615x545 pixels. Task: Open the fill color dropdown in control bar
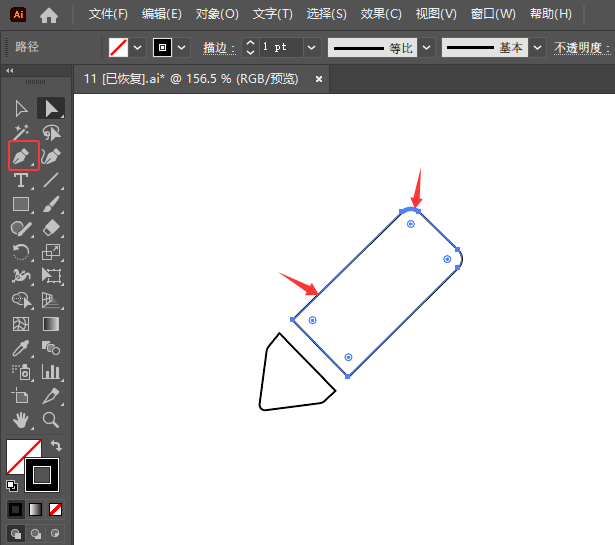pyautogui.click(x=138, y=47)
